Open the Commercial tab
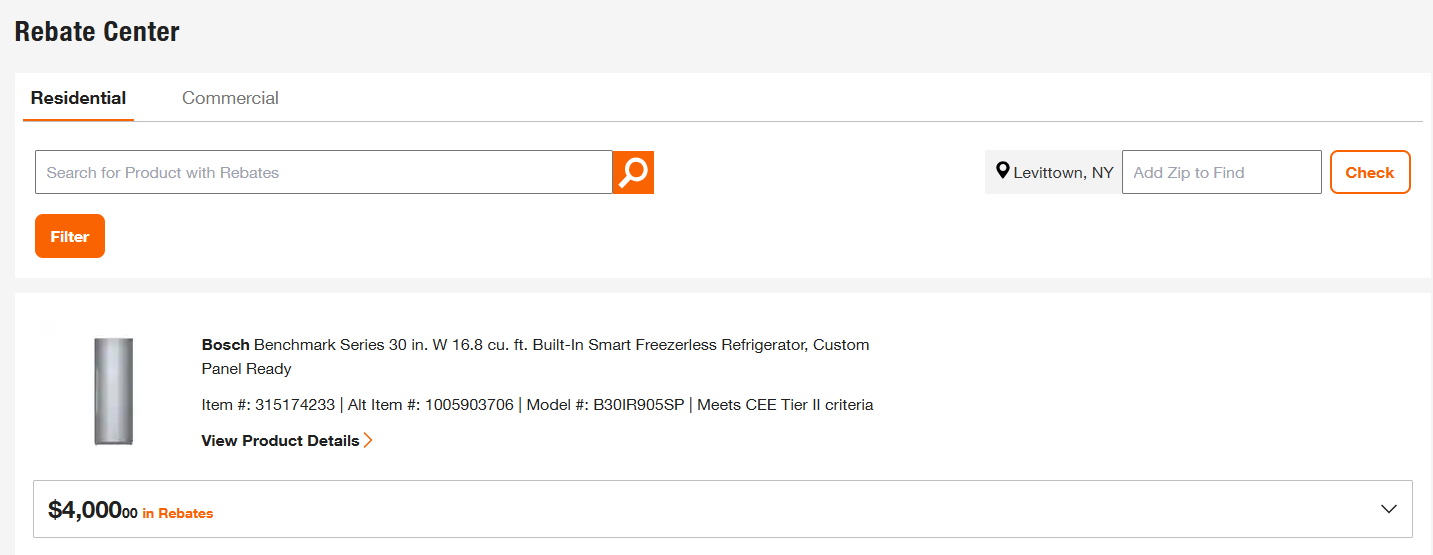This screenshot has width=1433, height=555. pos(230,98)
